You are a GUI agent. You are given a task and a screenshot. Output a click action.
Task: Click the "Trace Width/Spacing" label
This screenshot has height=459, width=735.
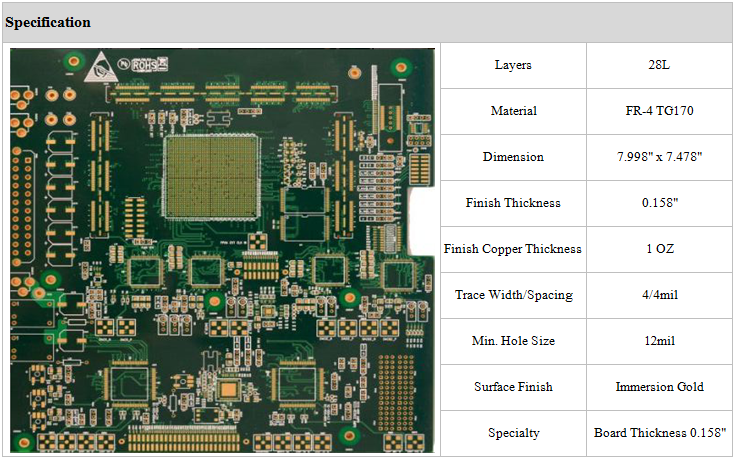click(514, 295)
